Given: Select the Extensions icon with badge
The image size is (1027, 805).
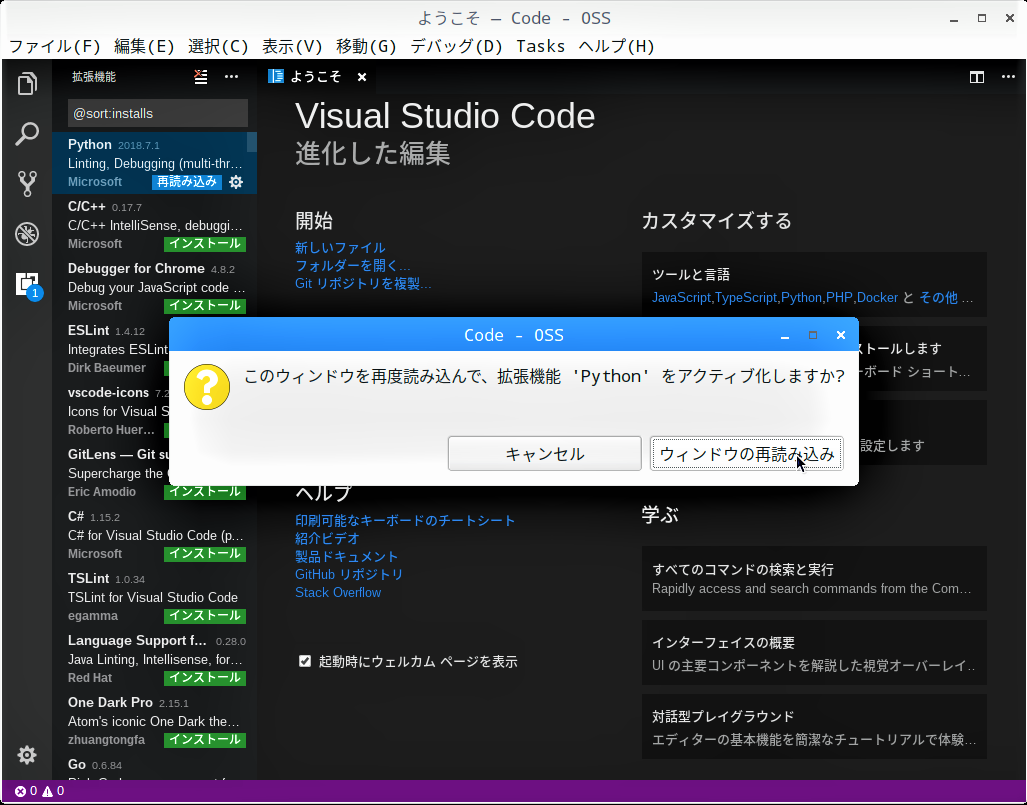Looking at the screenshot, I should click(x=28, y=286).
